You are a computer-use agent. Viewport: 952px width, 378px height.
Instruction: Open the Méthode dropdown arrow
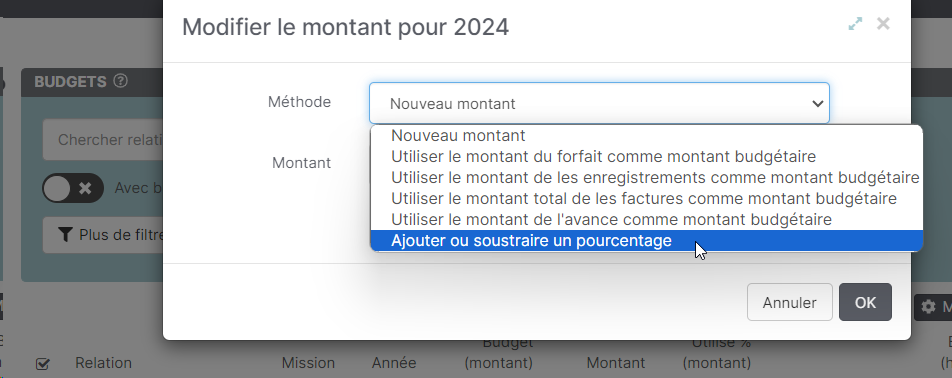[817, 103]
